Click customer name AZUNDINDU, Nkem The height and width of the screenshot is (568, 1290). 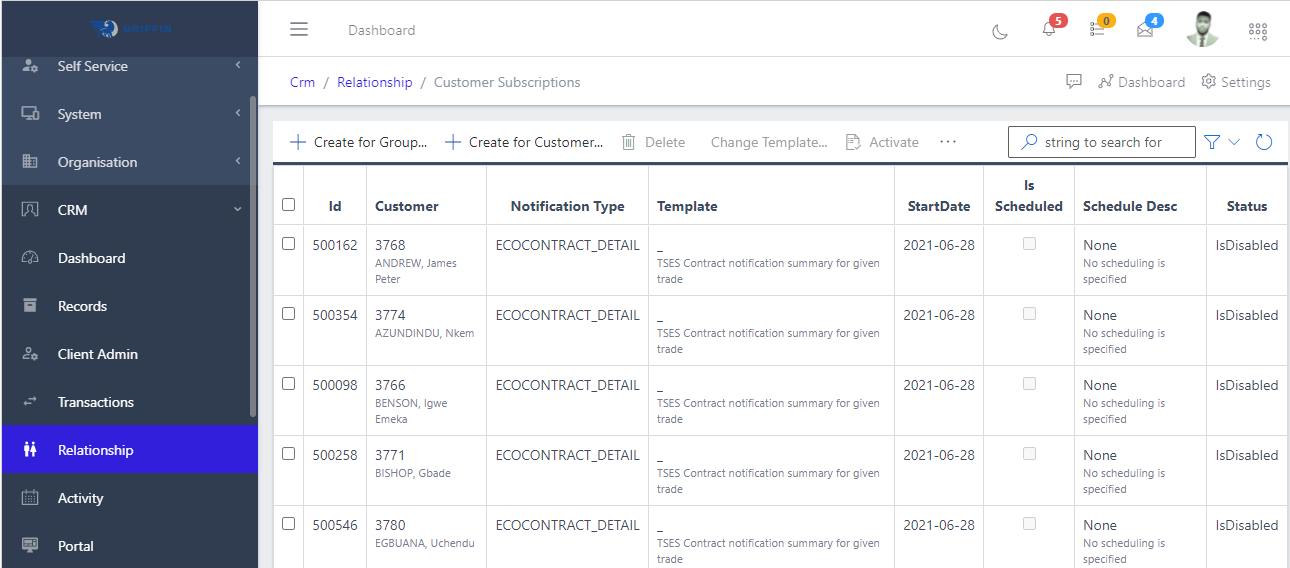pos(424,333)
